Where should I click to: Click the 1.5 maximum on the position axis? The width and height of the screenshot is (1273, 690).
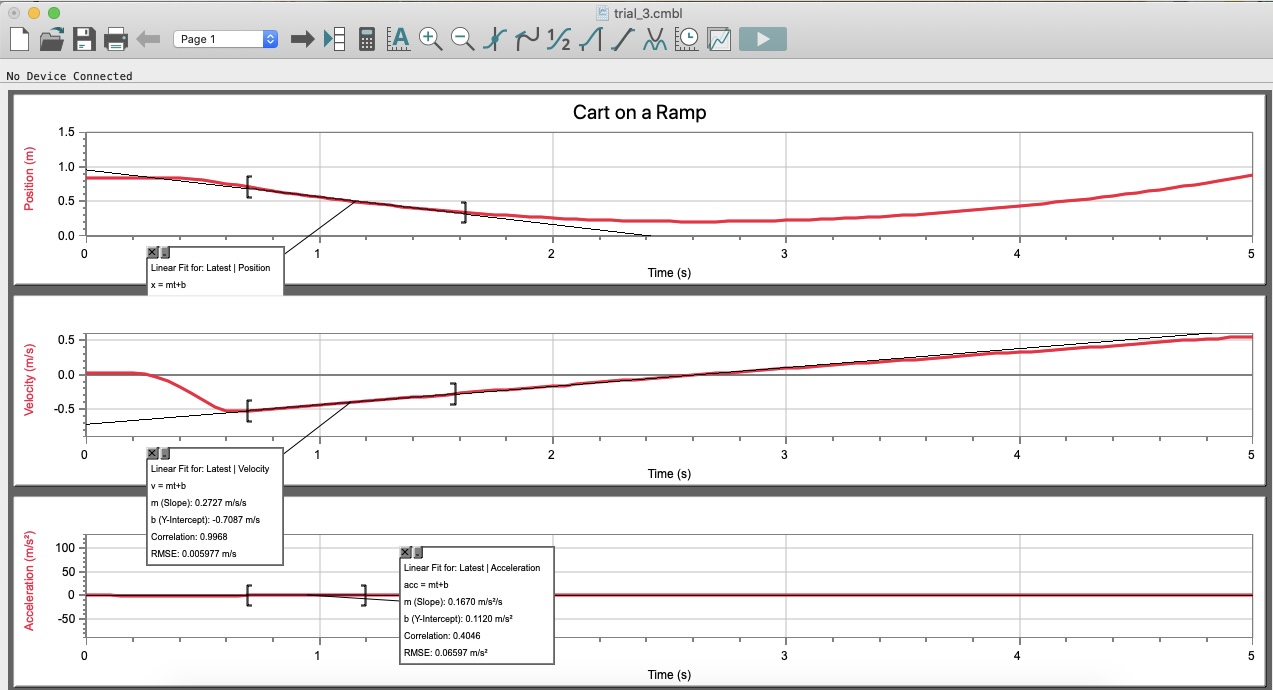pyautogui.click(x=67, y=132)
